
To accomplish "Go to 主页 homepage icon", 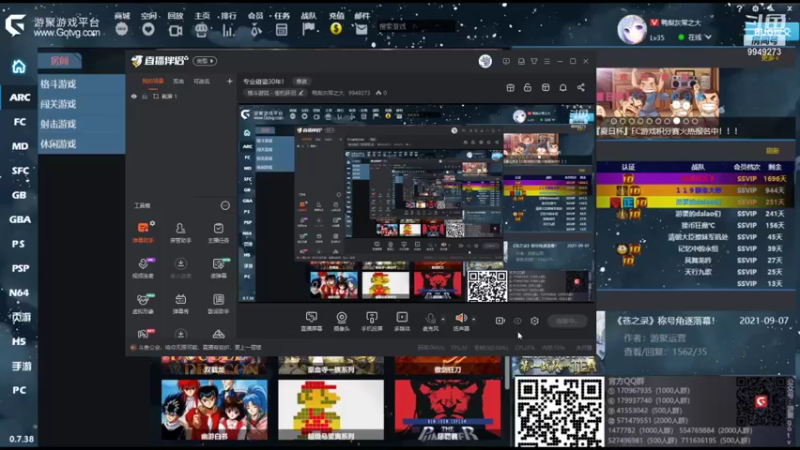I will click(x=202, y=30).
